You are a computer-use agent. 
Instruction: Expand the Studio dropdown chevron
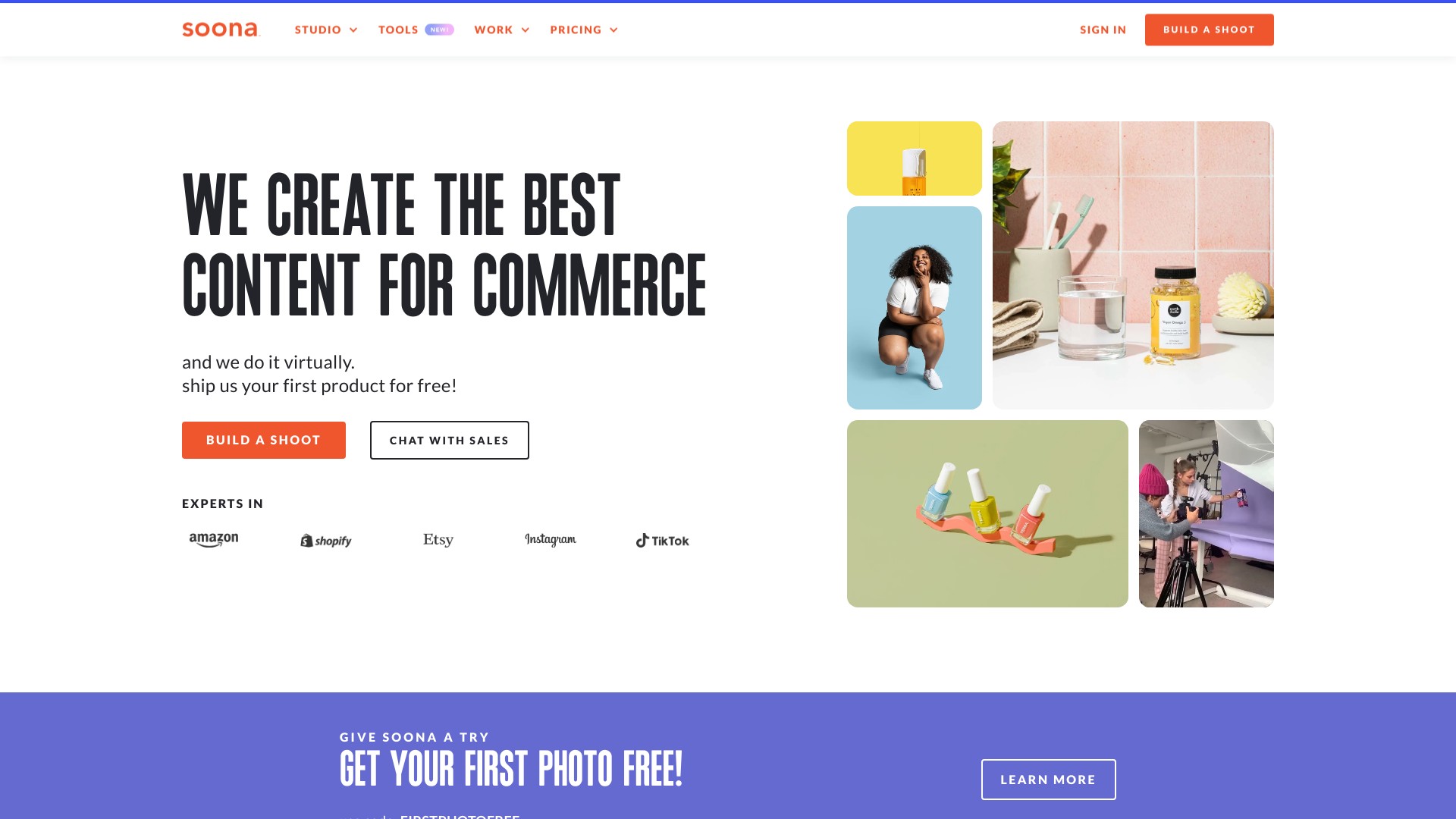(353, 30)
